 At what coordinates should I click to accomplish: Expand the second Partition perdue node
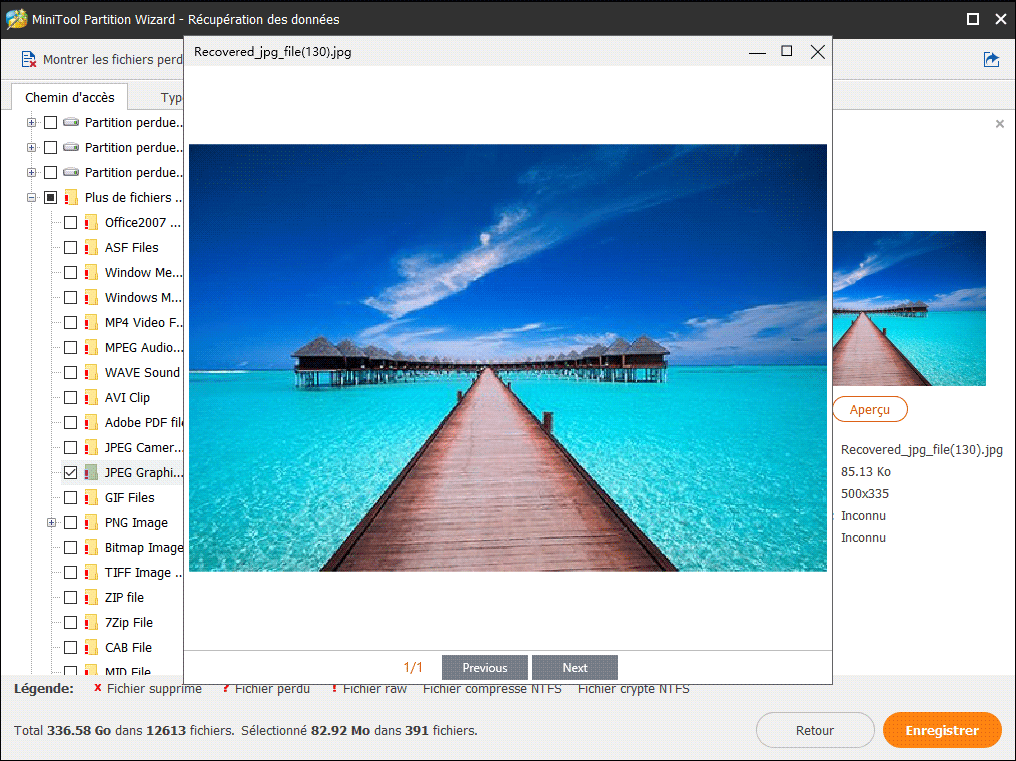click(31, 147)
